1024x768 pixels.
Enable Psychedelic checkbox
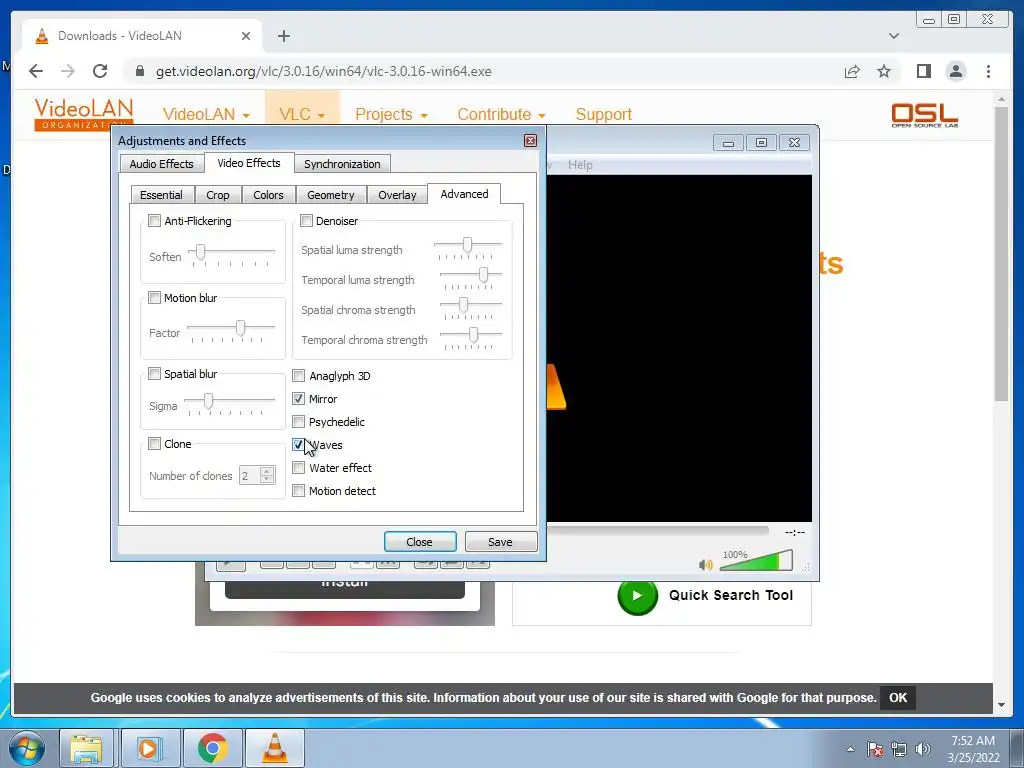298,421
